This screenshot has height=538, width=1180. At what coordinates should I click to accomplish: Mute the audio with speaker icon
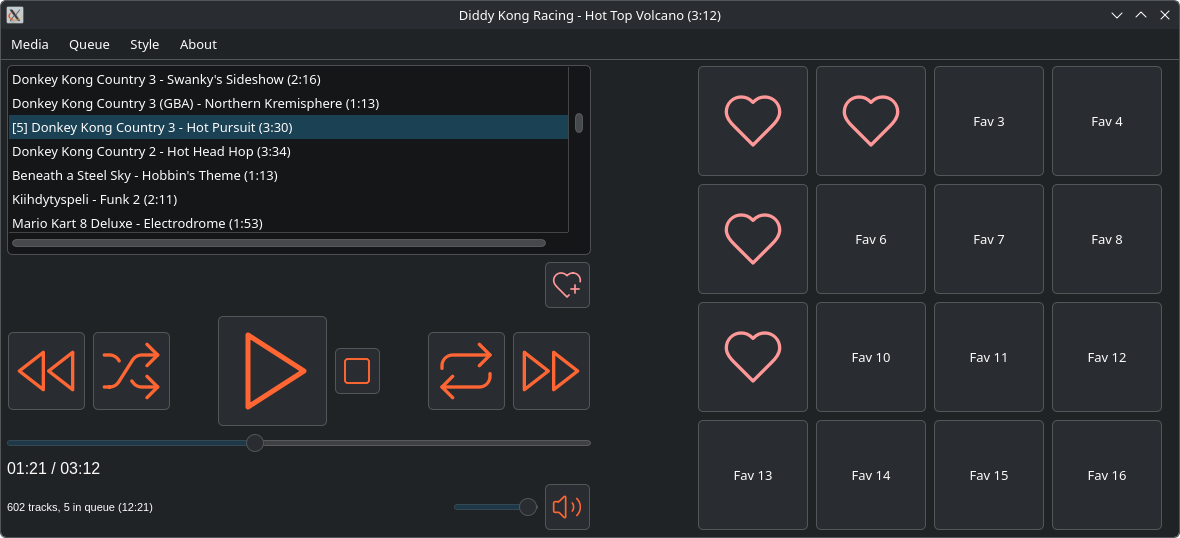pyautogui.click(x=567, y=507)
